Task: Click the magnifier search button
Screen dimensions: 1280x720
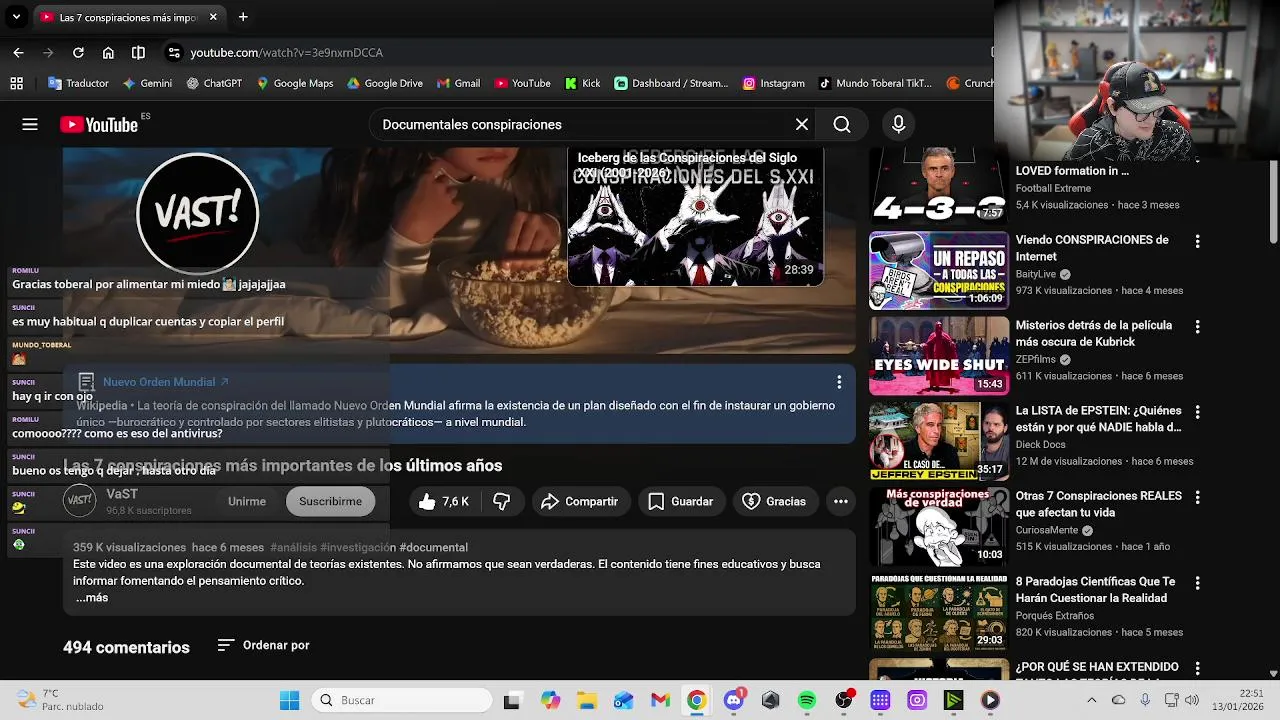Action: tap(842, 124)
